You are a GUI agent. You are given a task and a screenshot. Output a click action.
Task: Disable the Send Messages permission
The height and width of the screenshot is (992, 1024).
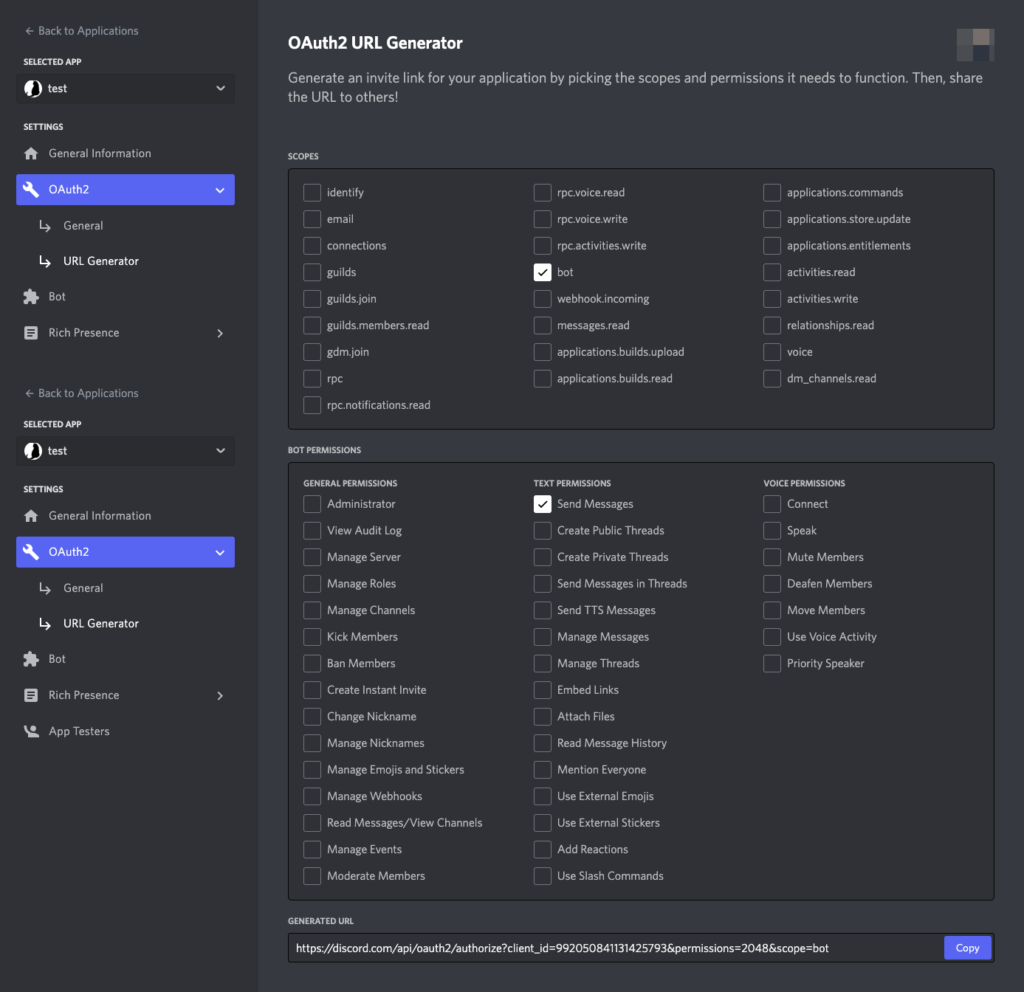[x=542, y=504]
